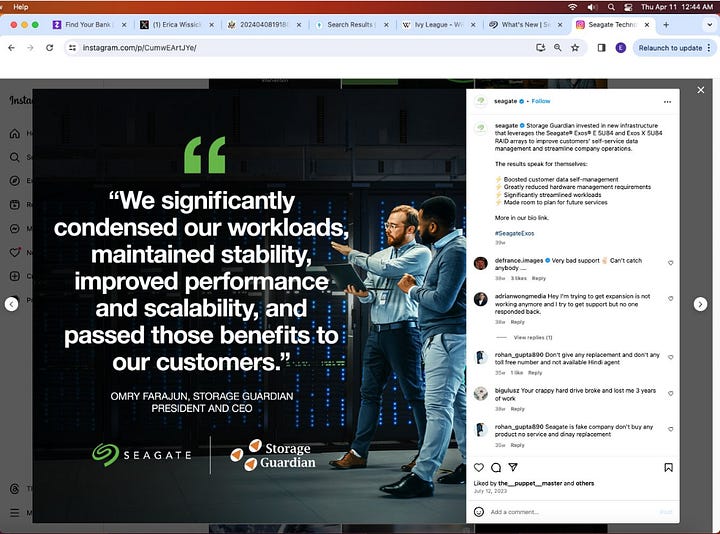
Task: Open Notifications heart in sidebar
Action: point(15,253)
